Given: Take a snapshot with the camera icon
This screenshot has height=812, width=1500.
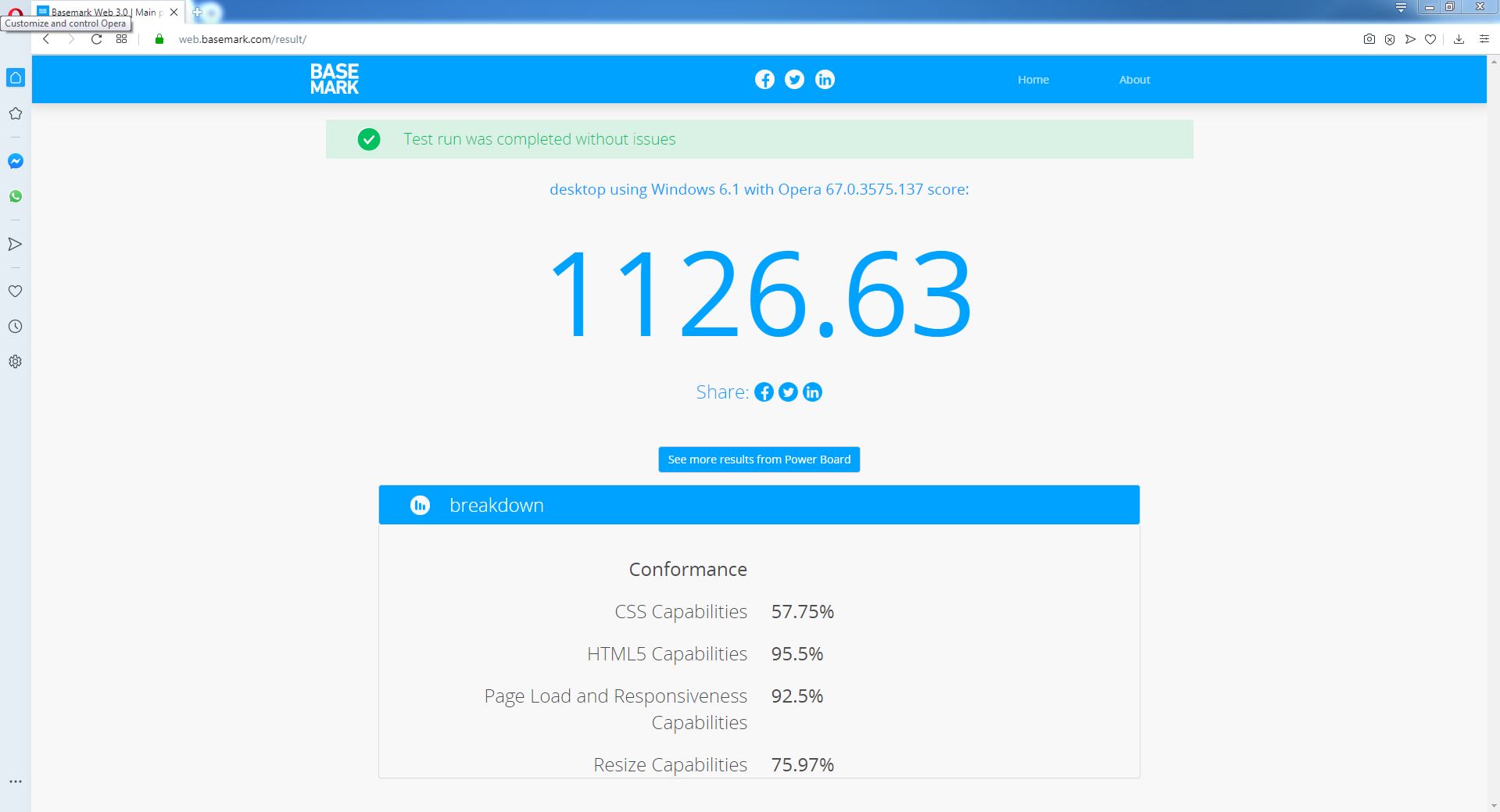Looking at the screenshot, I should pos(1369,39).
